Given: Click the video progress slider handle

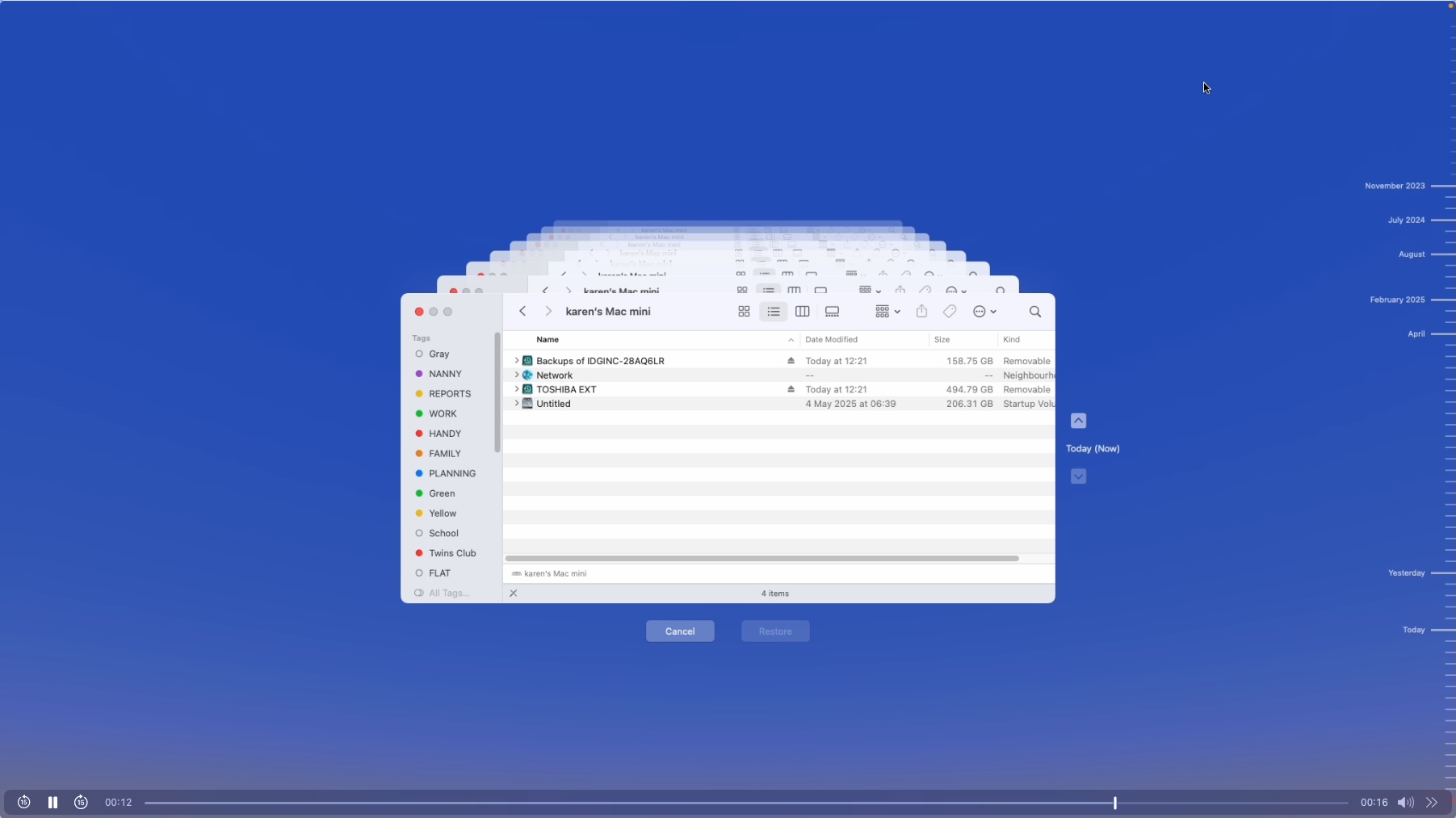Looking at the screenshot, I should click(1114, 803).
